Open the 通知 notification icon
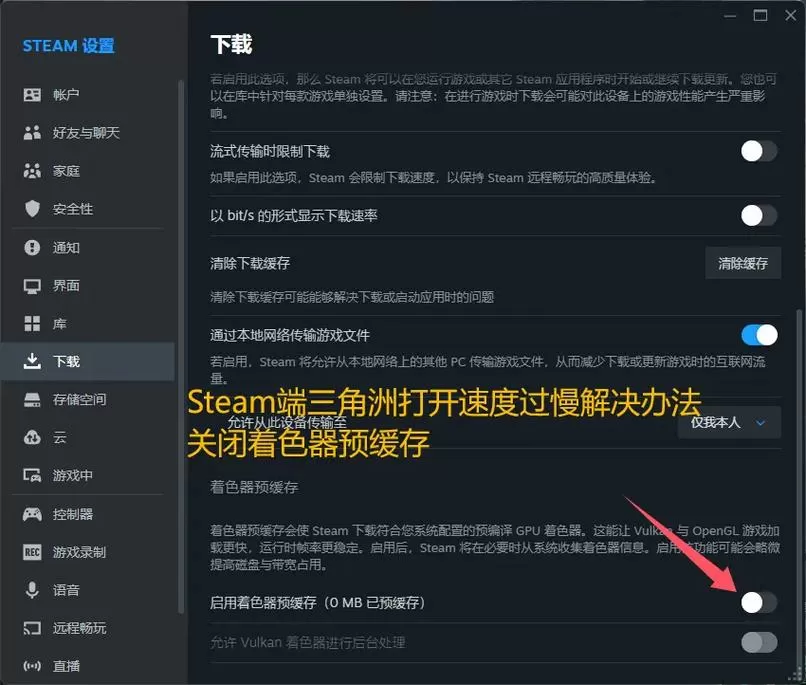The width and height of the screenshot is (806, 685). tap(32, 247)
